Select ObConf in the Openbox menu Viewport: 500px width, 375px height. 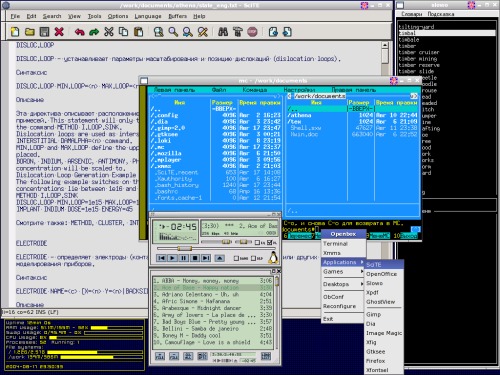343,297
